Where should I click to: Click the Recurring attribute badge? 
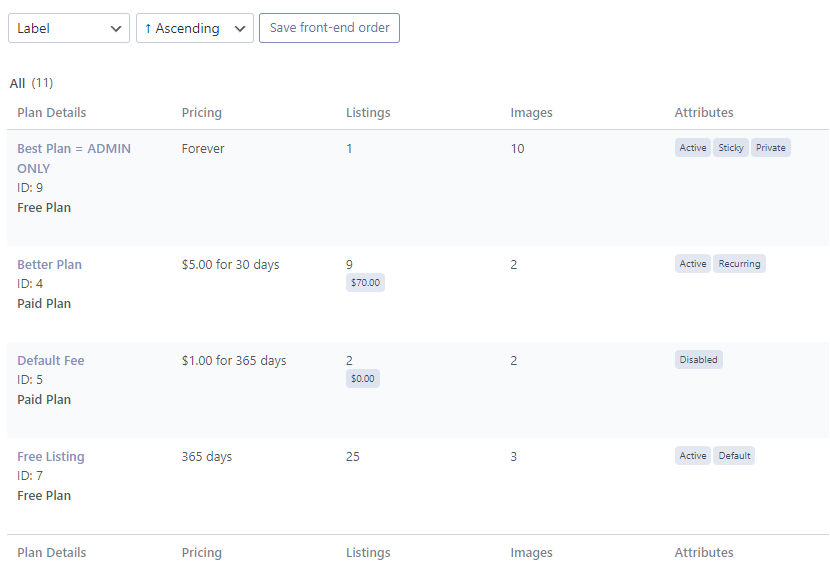(739, 264)
